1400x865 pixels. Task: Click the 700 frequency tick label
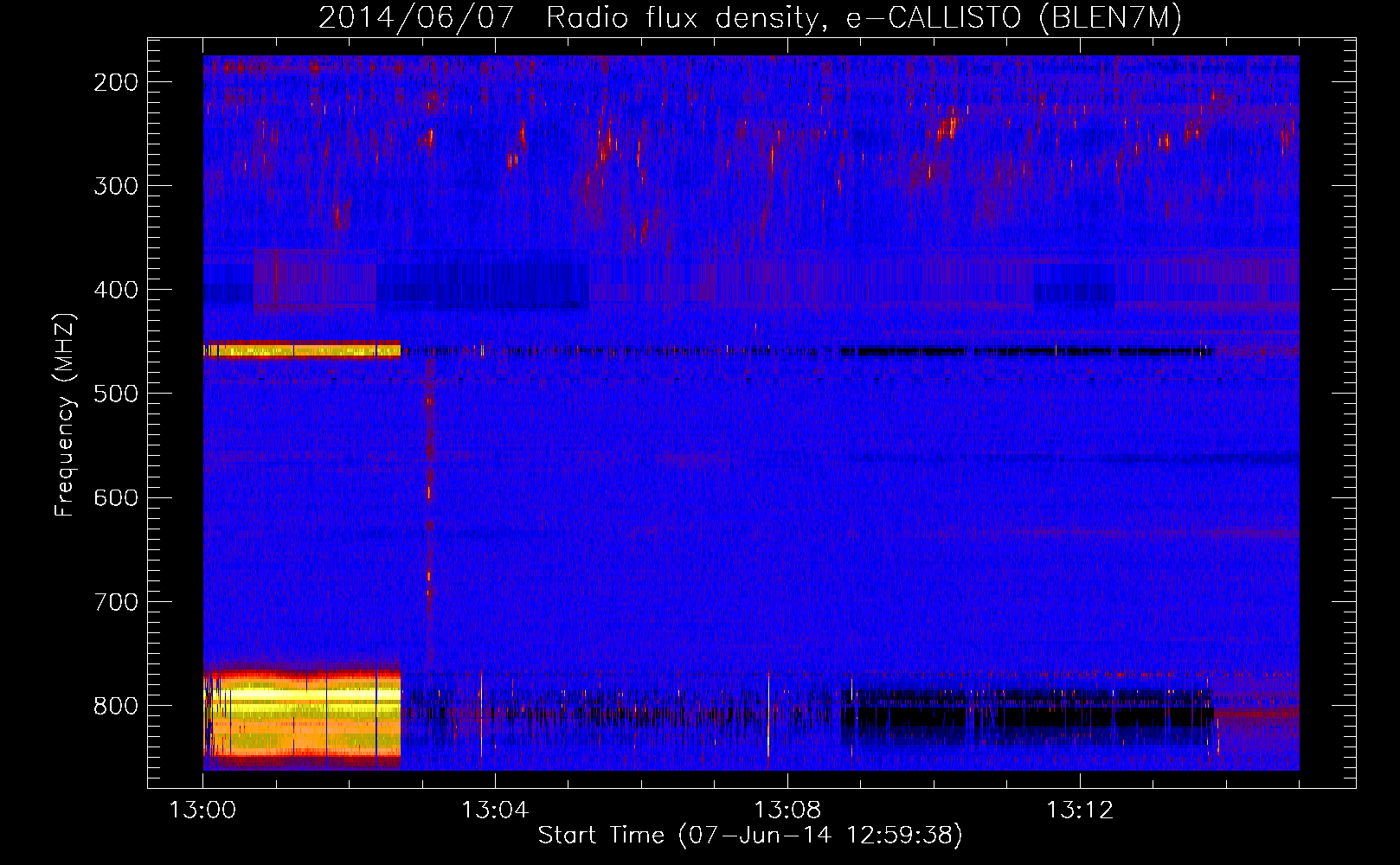pyautogui.click(x=116, y=602)
